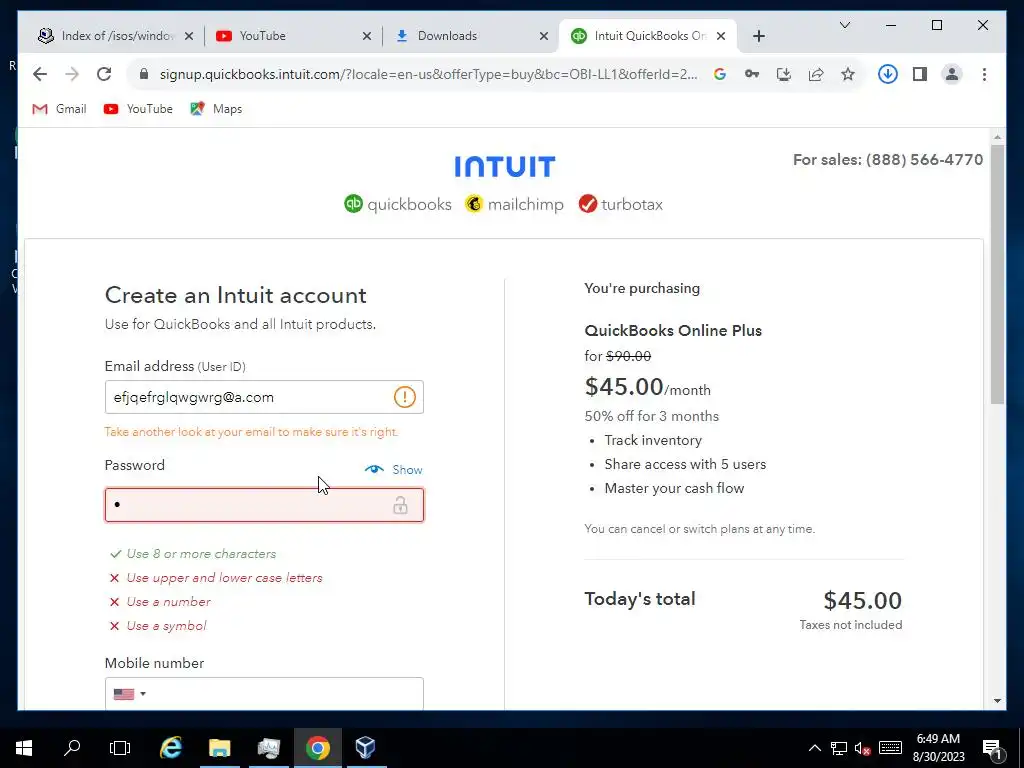Click the "QuickBooks Online Plus" heading

click(673, 330)
